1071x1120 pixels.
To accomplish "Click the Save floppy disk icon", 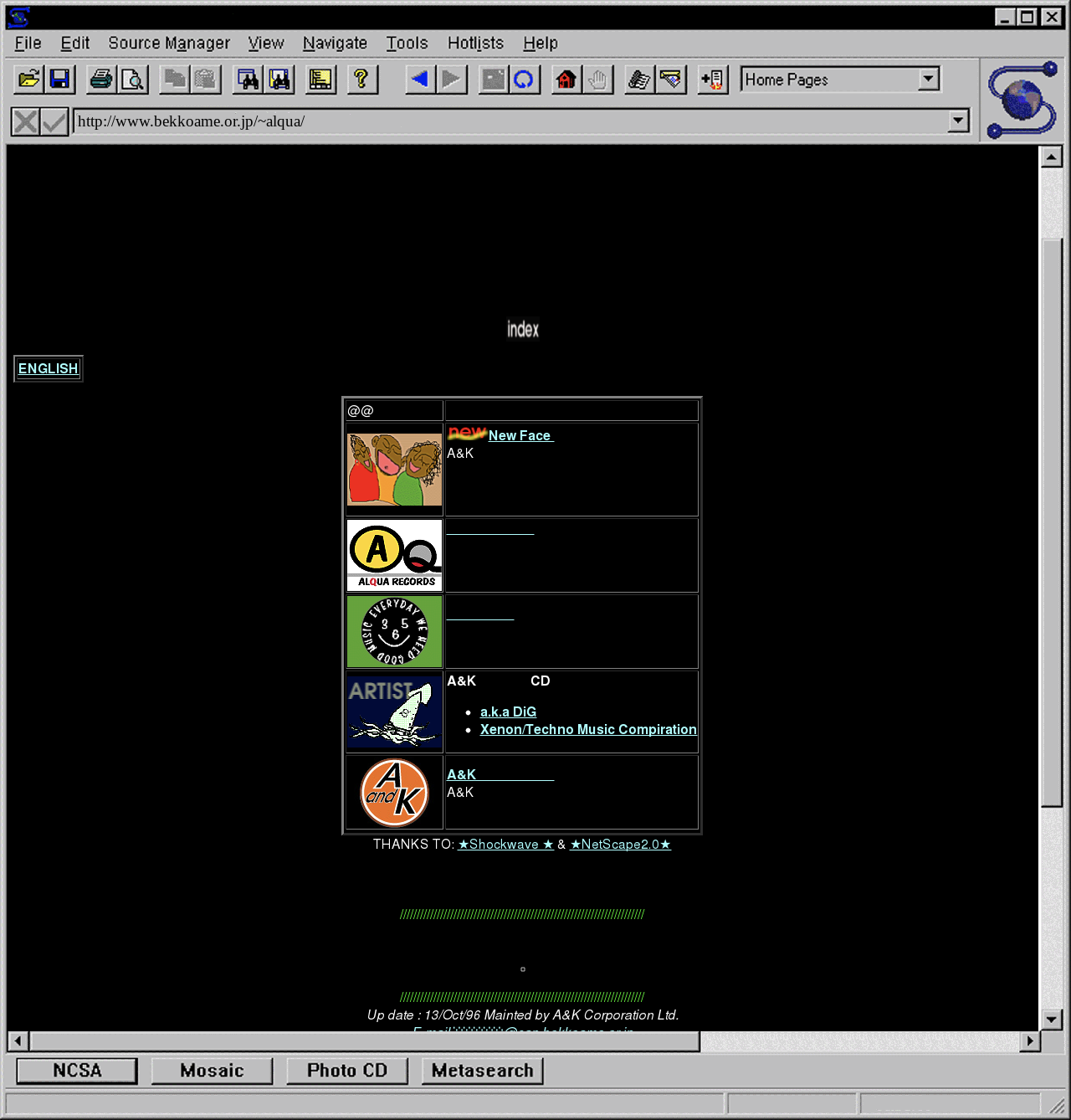I will pyautogui.click(x=60, y=80).
